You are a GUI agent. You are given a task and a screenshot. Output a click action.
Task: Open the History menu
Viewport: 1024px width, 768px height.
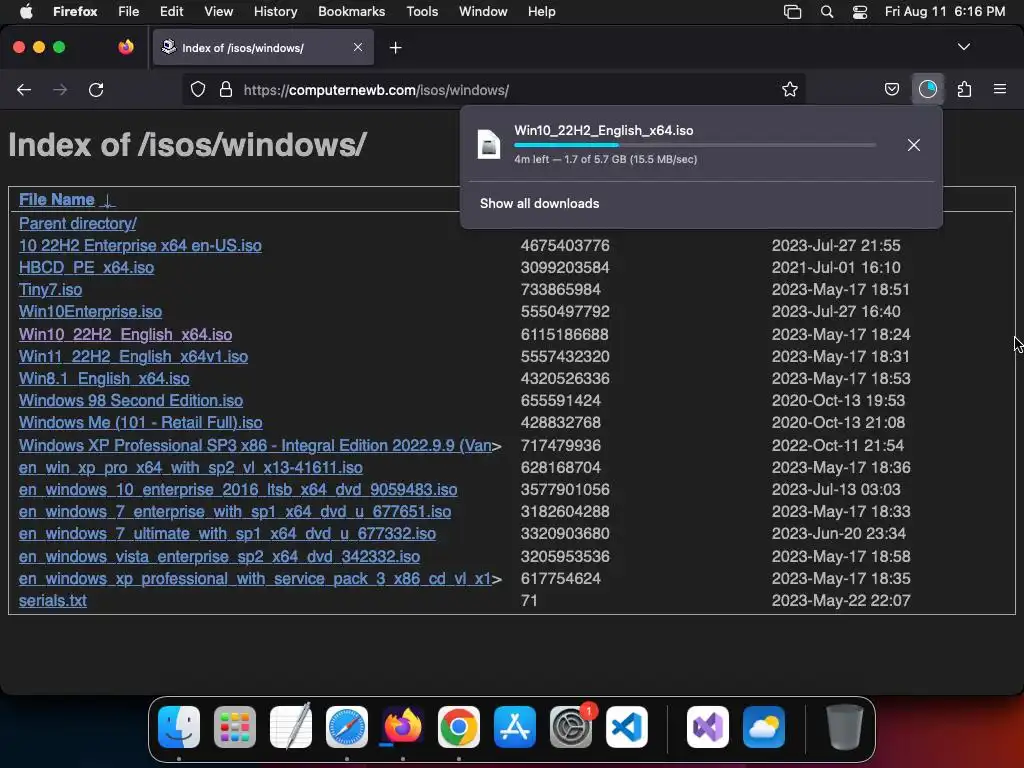[275, 11]
